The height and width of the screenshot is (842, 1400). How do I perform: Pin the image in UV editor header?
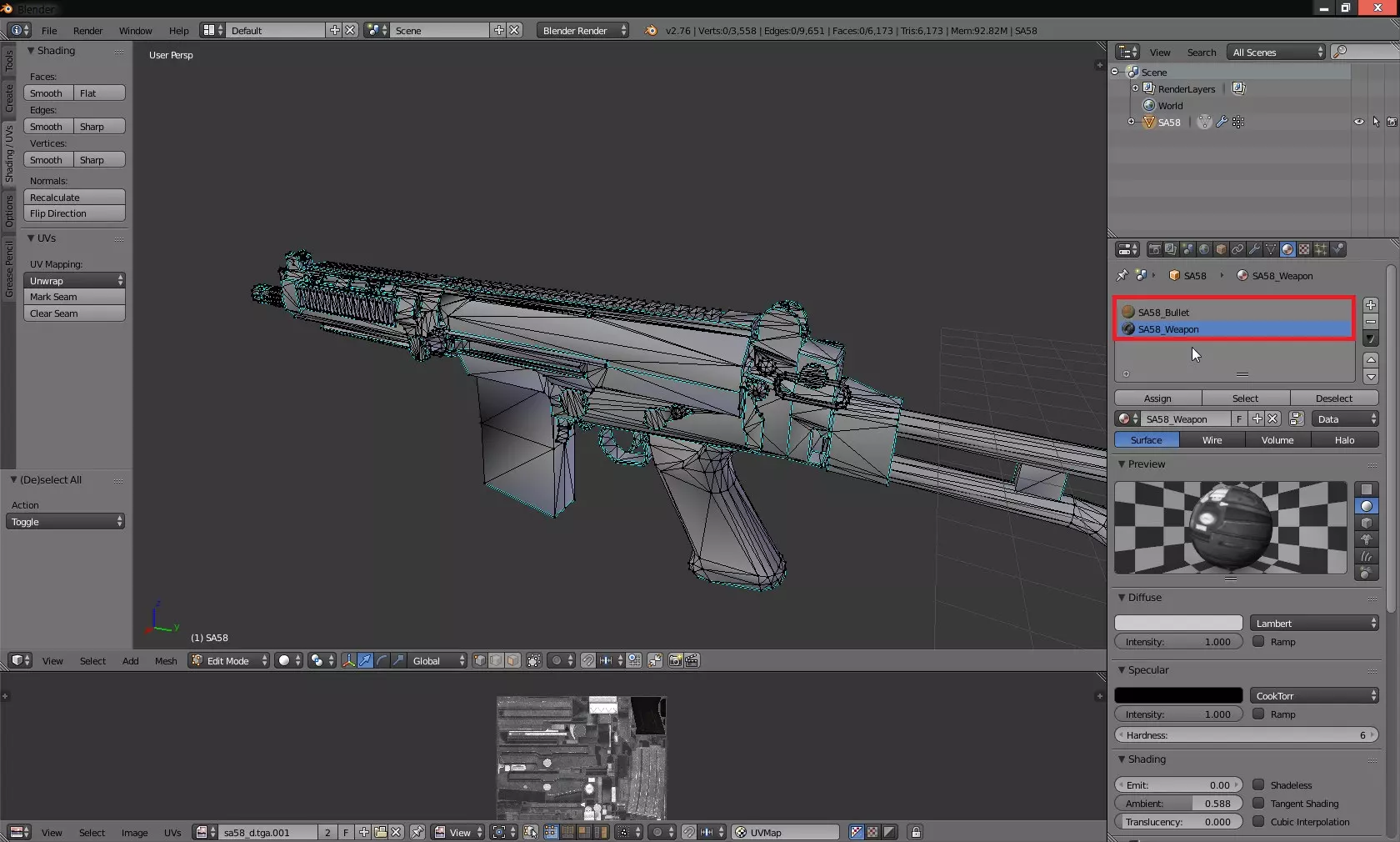pos(417,832)
